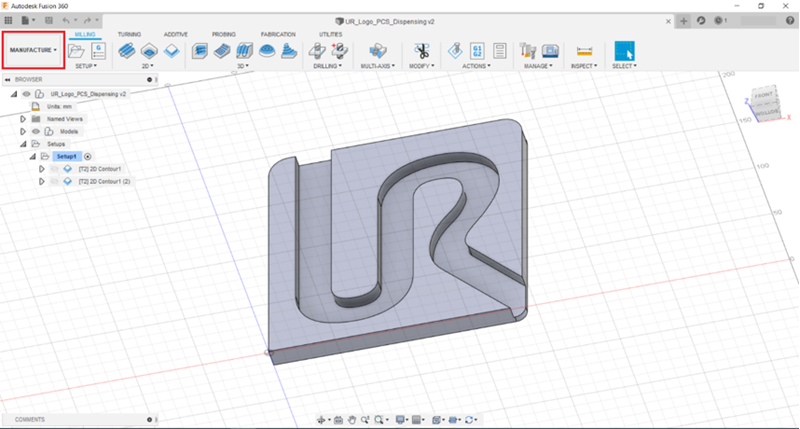Click the Display Settings monitor icon

(x=401, y=420)
